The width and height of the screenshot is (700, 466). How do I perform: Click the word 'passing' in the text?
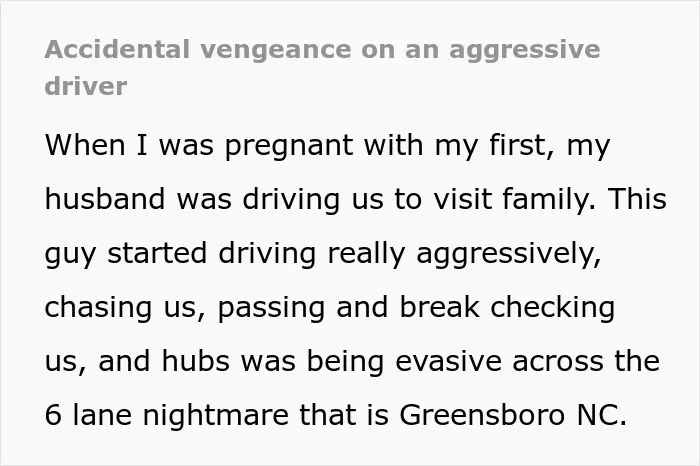pyautogui.click(x=271, y=308)
